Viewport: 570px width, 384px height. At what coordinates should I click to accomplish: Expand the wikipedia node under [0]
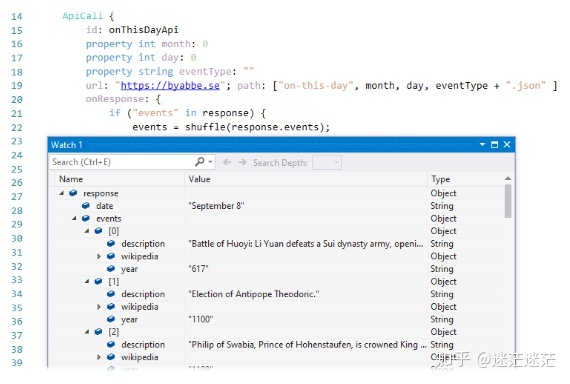pos(99,256)
